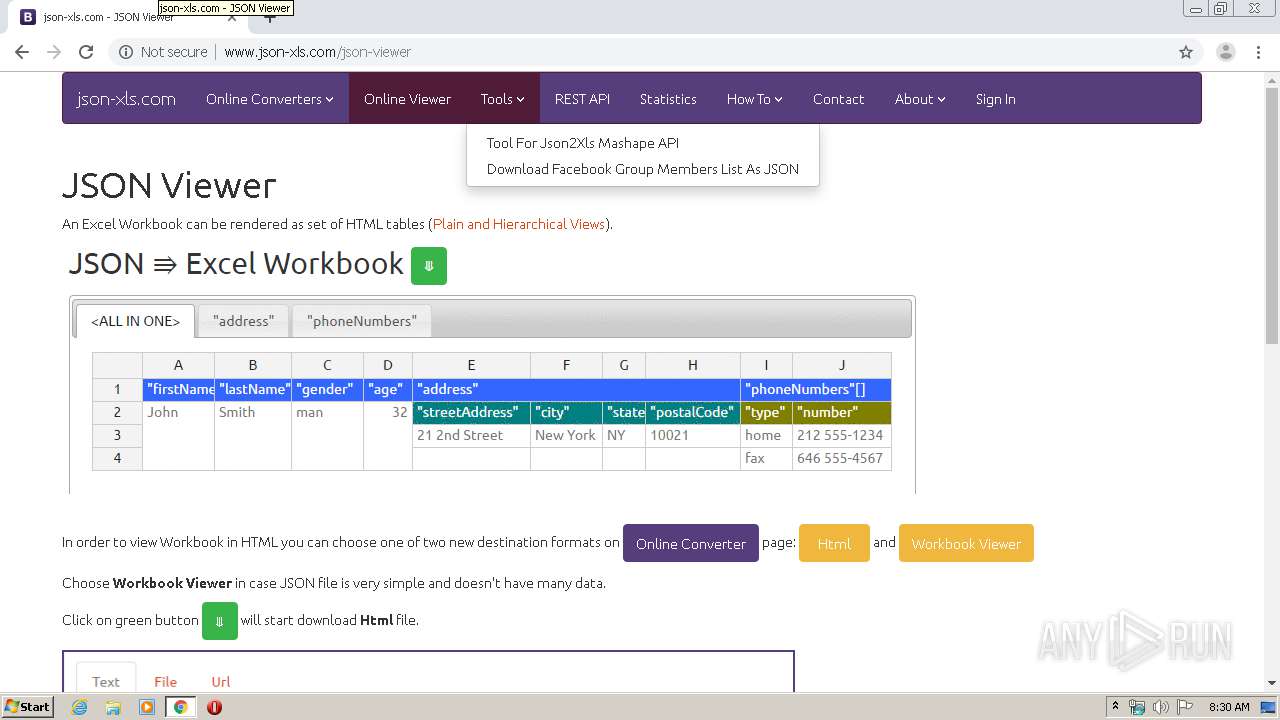Close the JSON Viewer browser tab

coord(232,17)
